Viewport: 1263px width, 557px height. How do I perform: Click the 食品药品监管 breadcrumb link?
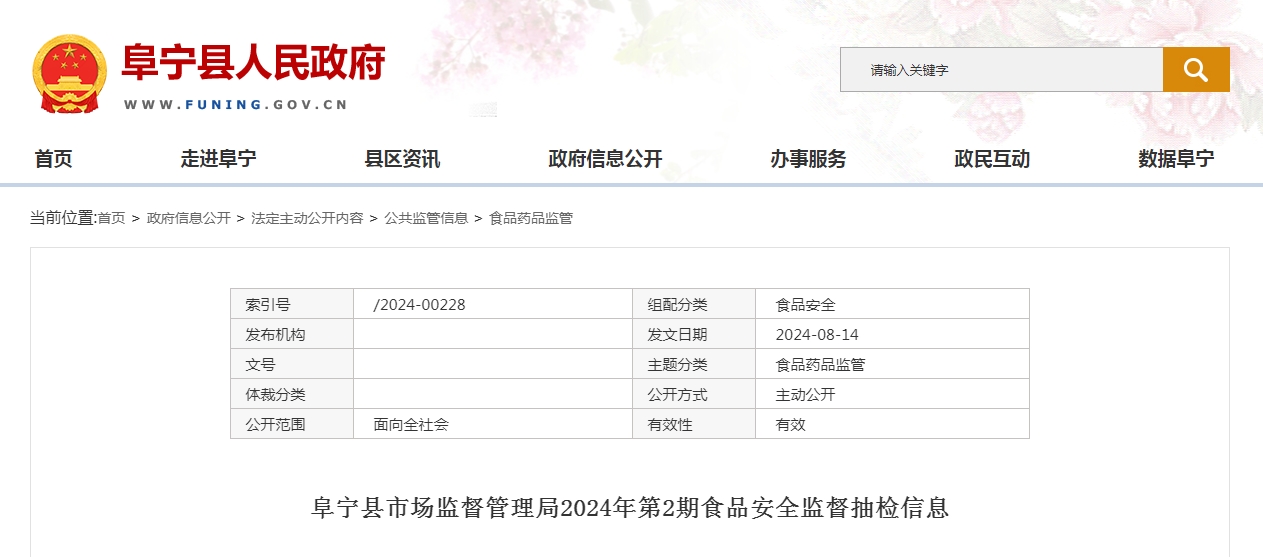pos(531,218)
